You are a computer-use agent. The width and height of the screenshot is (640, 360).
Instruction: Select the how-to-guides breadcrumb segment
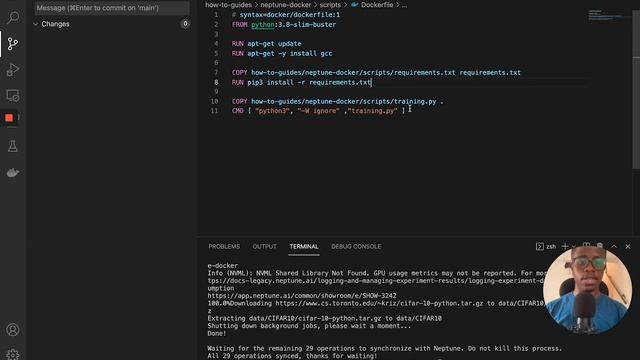228,5
